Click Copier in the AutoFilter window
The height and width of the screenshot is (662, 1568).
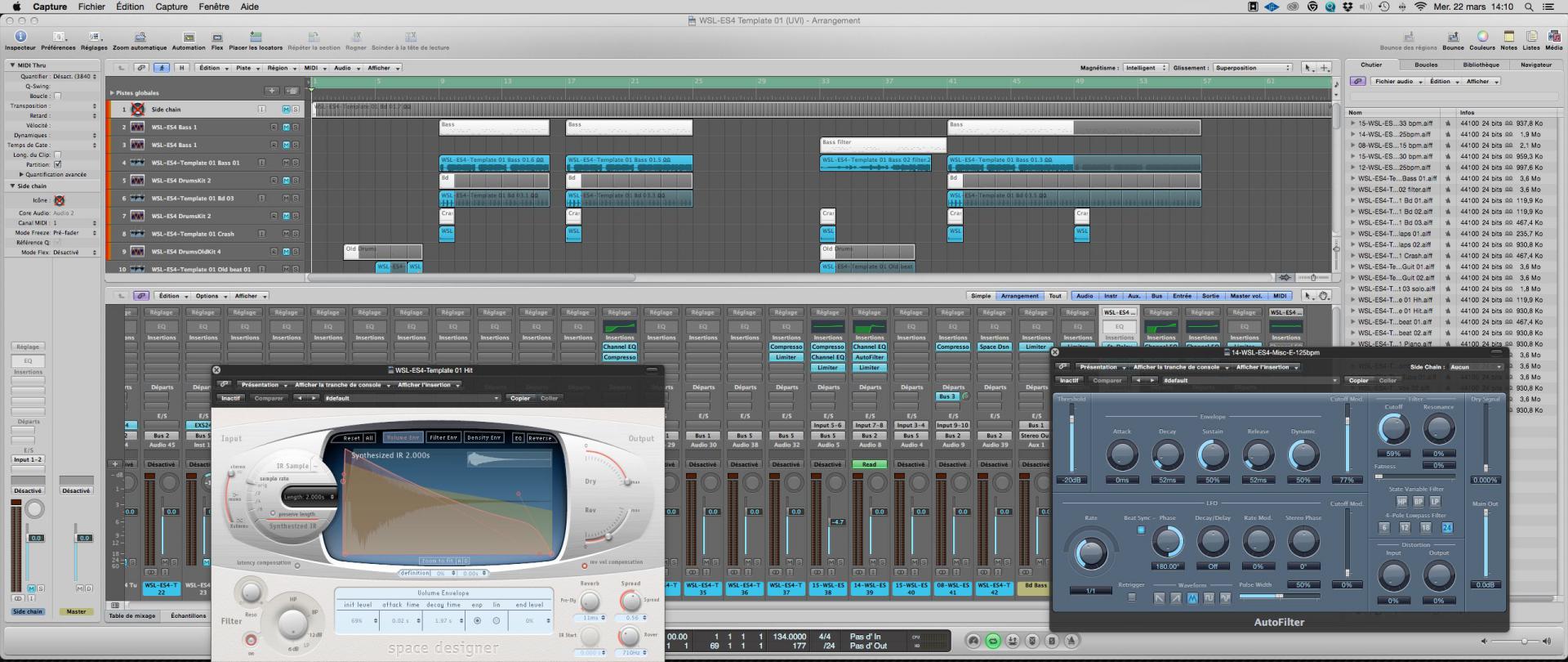coord(1359,380)
